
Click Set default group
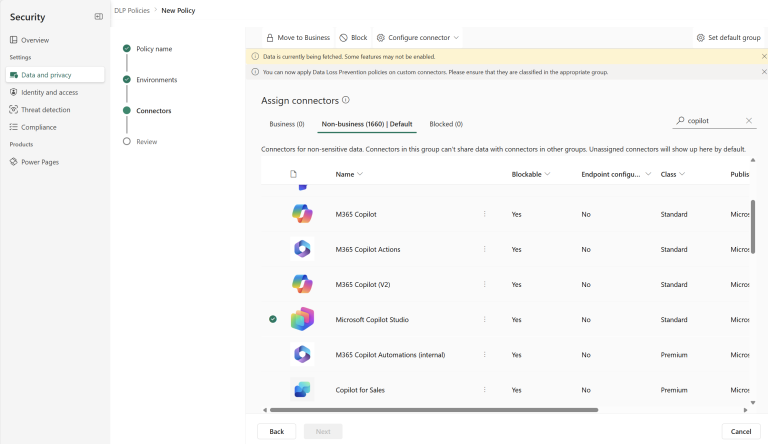click(x=728, y=38)
